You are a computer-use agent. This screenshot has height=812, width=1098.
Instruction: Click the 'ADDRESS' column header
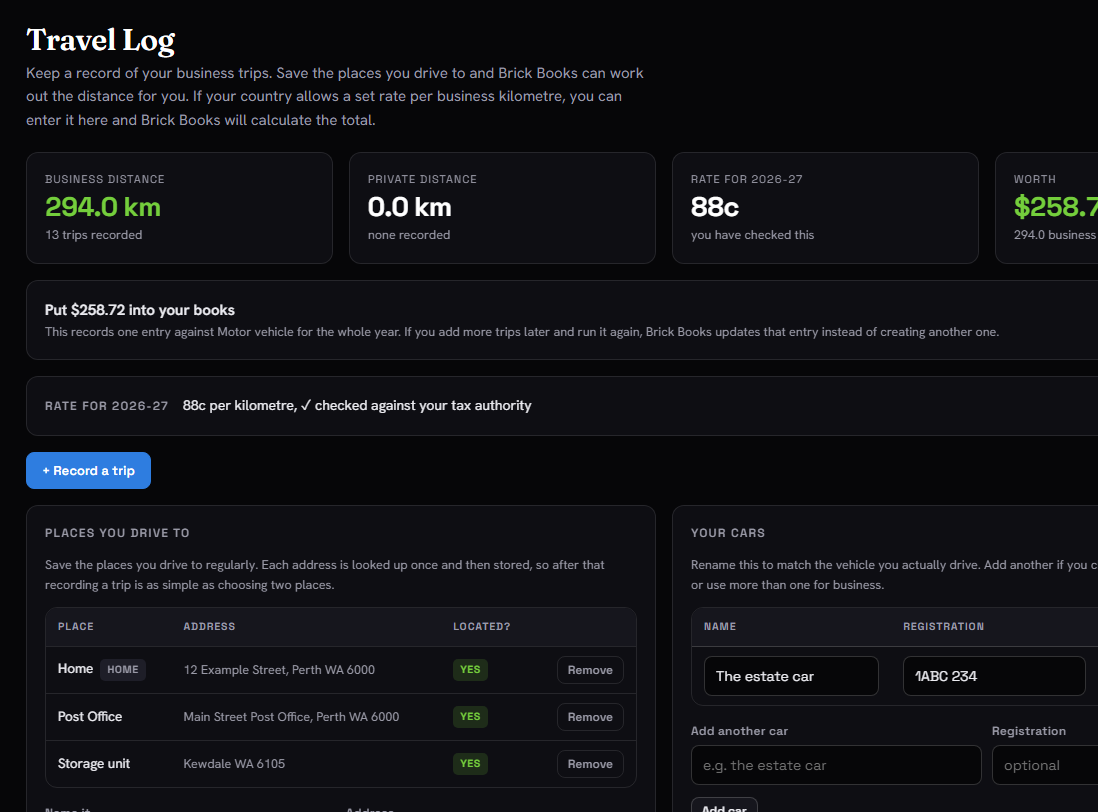209,626
